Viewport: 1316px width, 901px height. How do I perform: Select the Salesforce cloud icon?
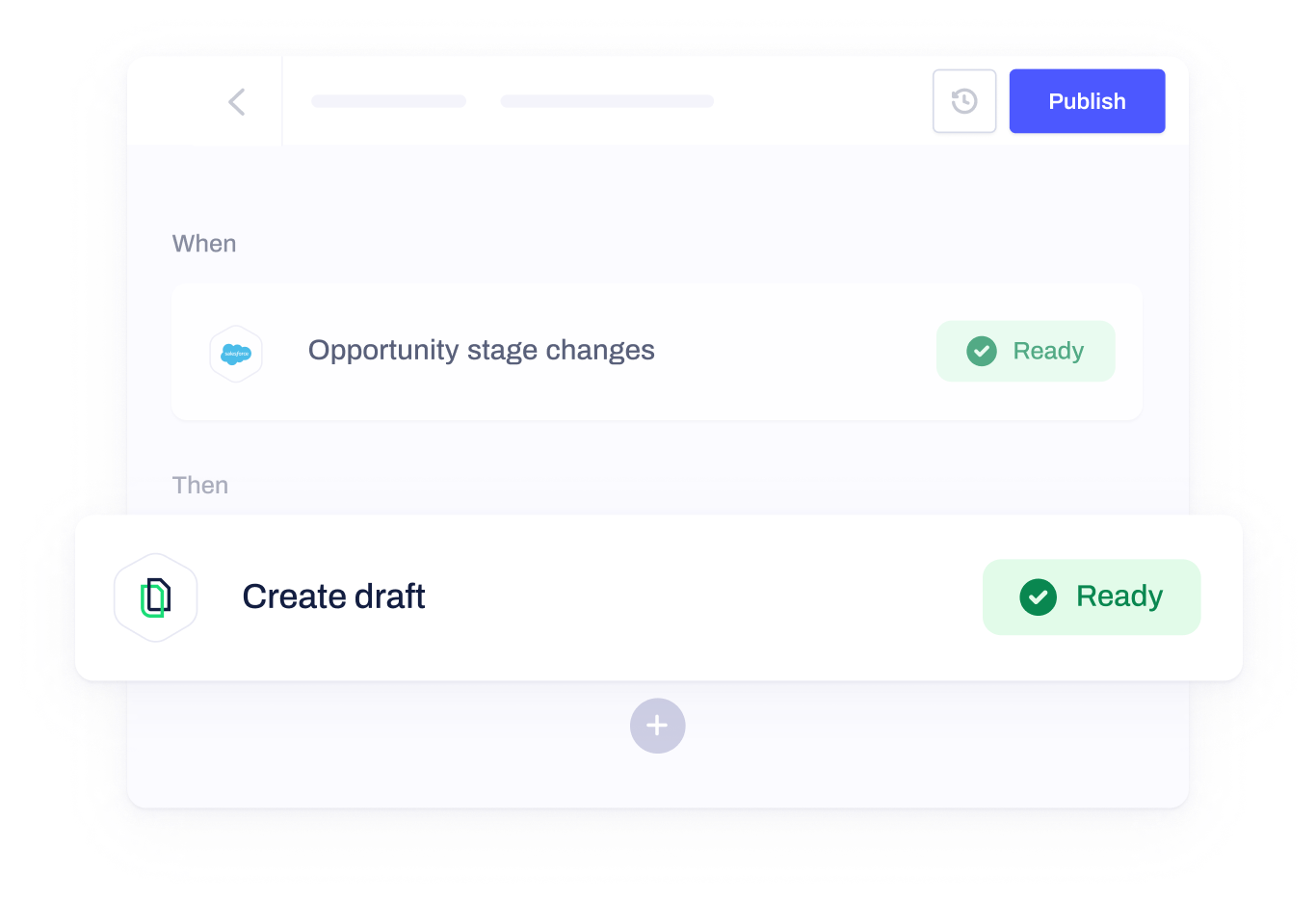pos(236,354)
